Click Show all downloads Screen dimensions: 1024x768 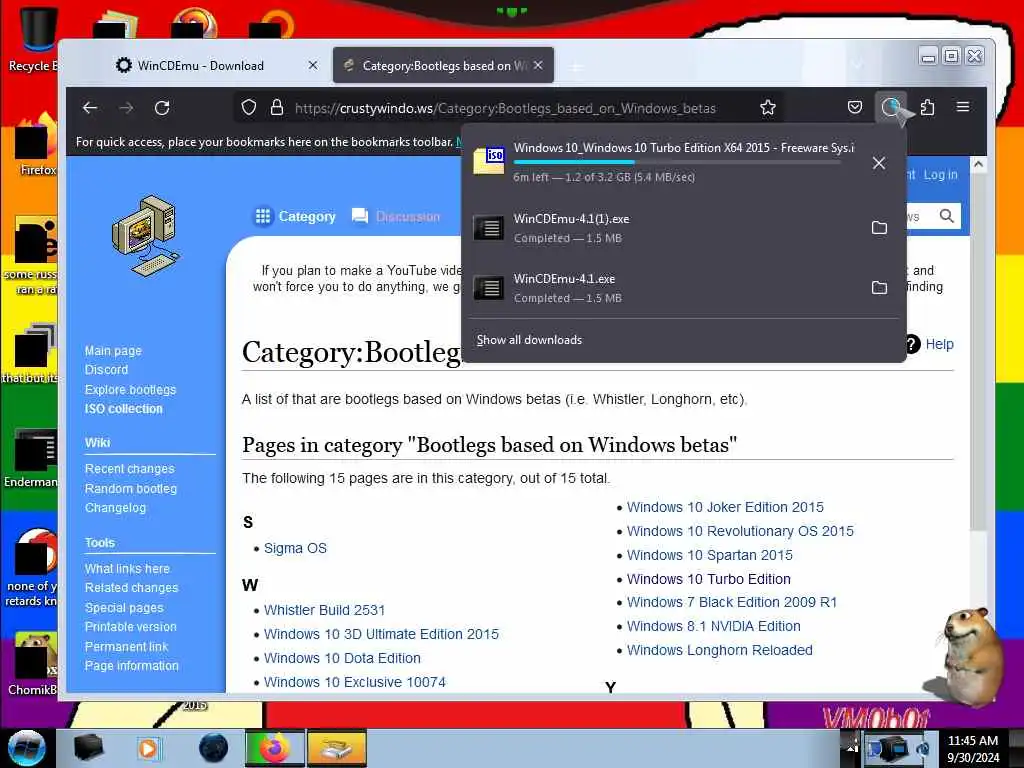click(529, 340)
